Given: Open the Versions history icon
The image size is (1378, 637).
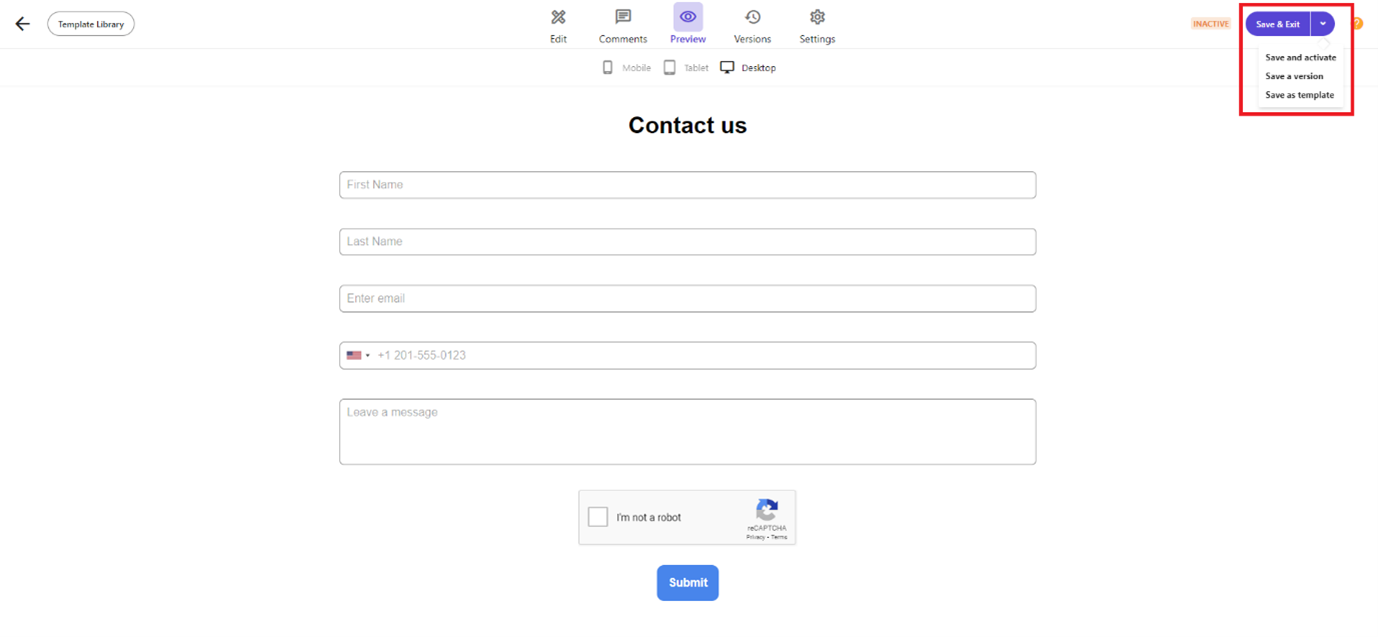Looking at the screenshot, I should click(752, 17).
